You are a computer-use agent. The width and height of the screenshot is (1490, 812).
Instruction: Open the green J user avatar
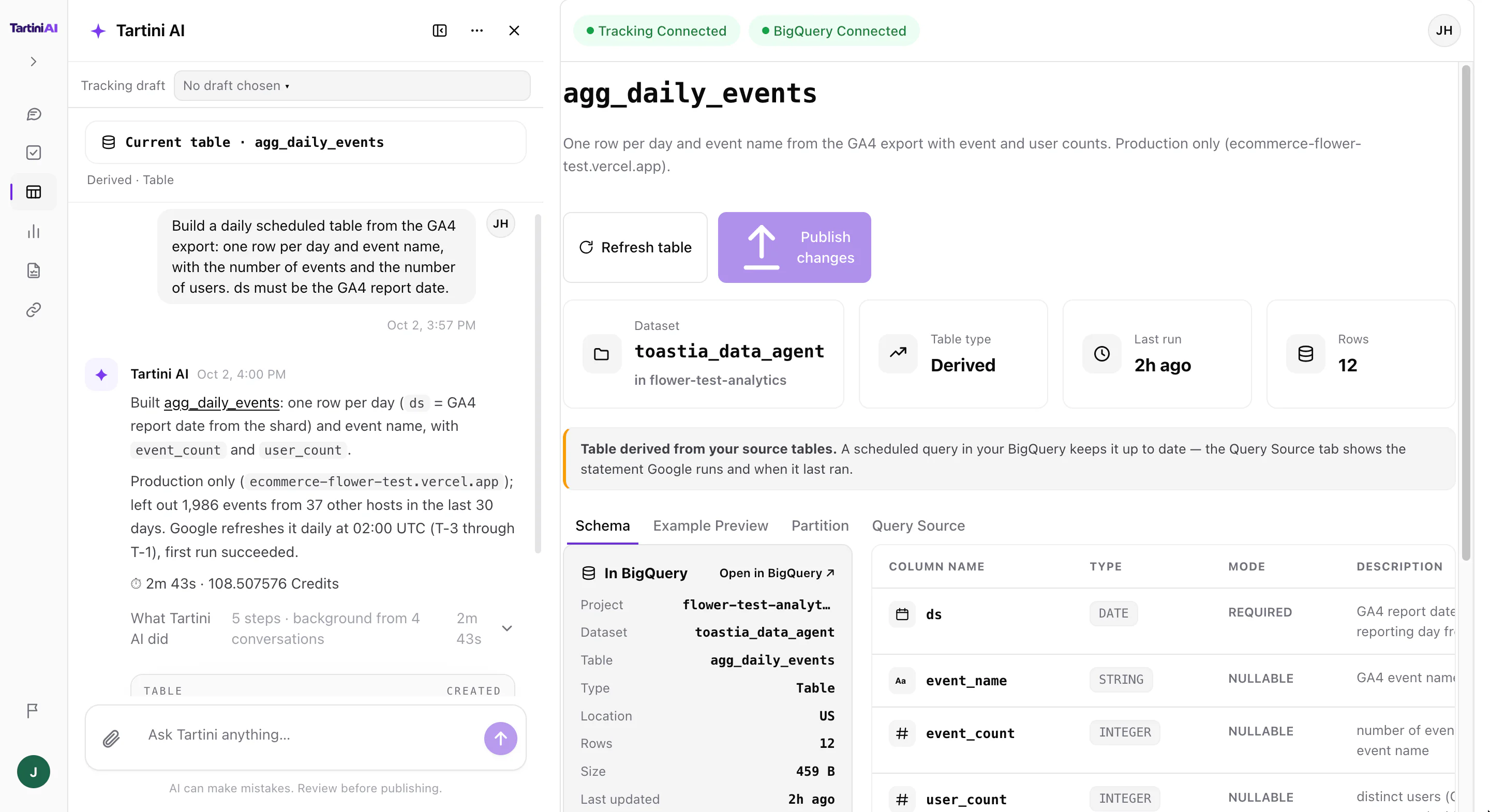[34, 772]
